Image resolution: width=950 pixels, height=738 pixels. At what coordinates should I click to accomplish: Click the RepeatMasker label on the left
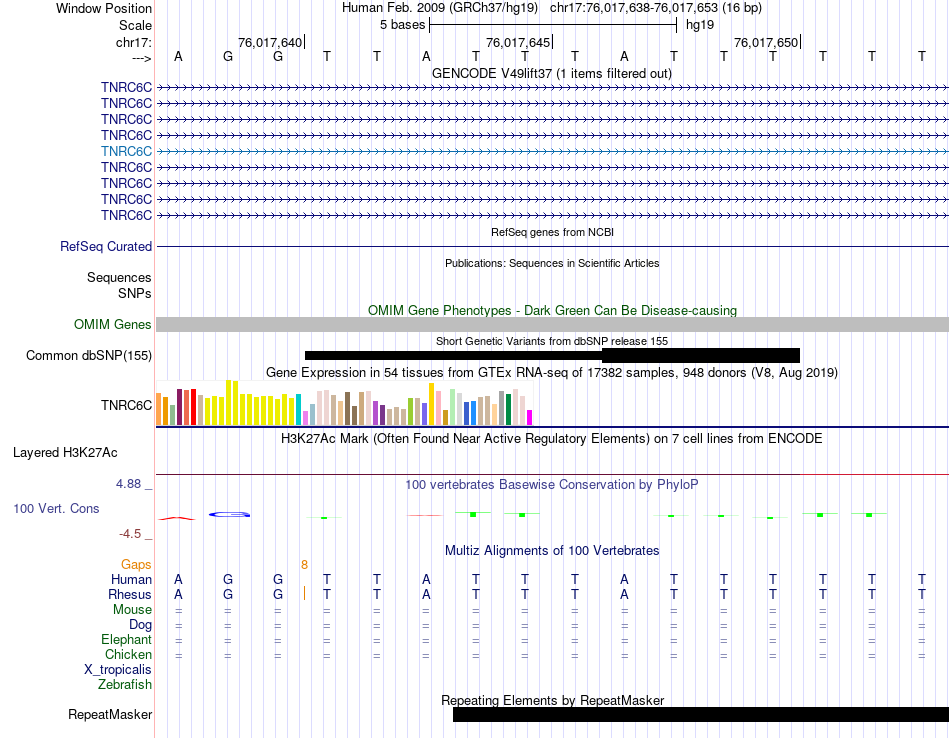tap(110, 714)
